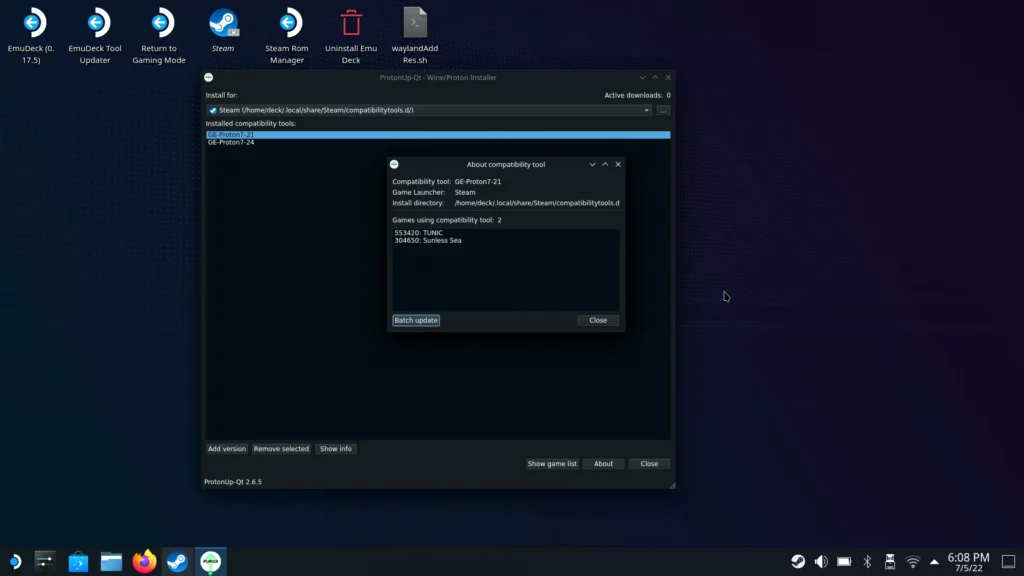Image resolution: width=1024 pixels, height=576 pixels.
Task: Expand the hidden system tray icons arrow
Action: click(x=935, y=562)
